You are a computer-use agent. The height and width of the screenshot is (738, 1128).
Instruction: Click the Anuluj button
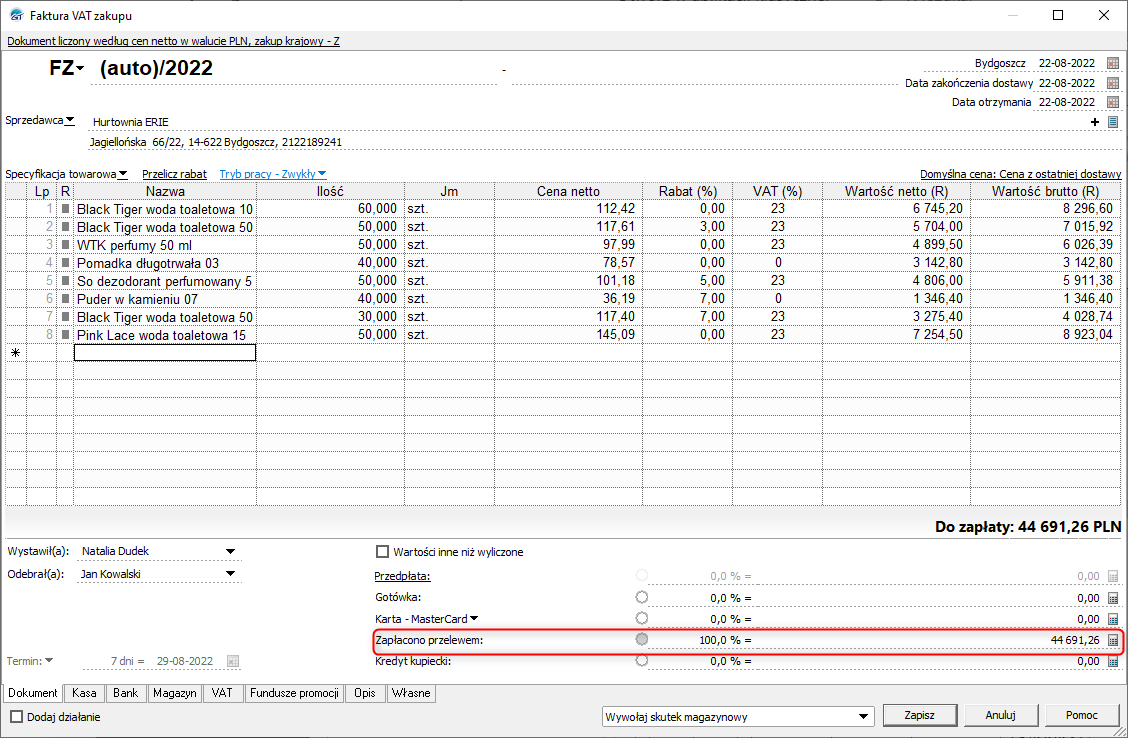(x=1000, y=716)
